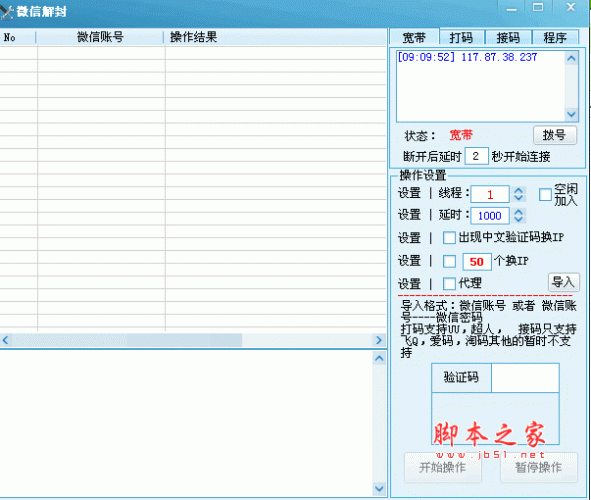Maximize the 微信解封 window
The height and width of the screenshot is (500, 591).
pyautogui.click(x=538, y=8)
